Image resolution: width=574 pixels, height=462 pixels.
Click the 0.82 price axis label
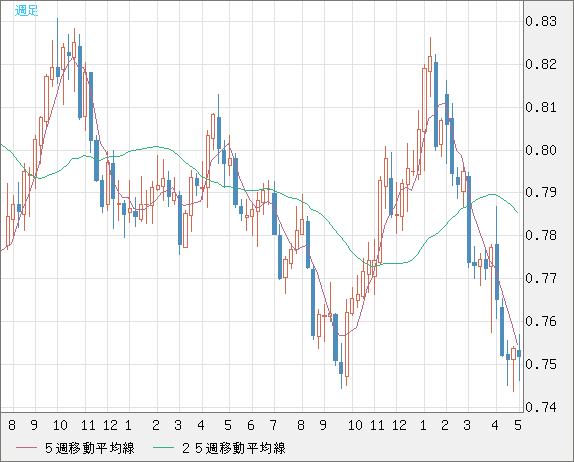[541, 64]
